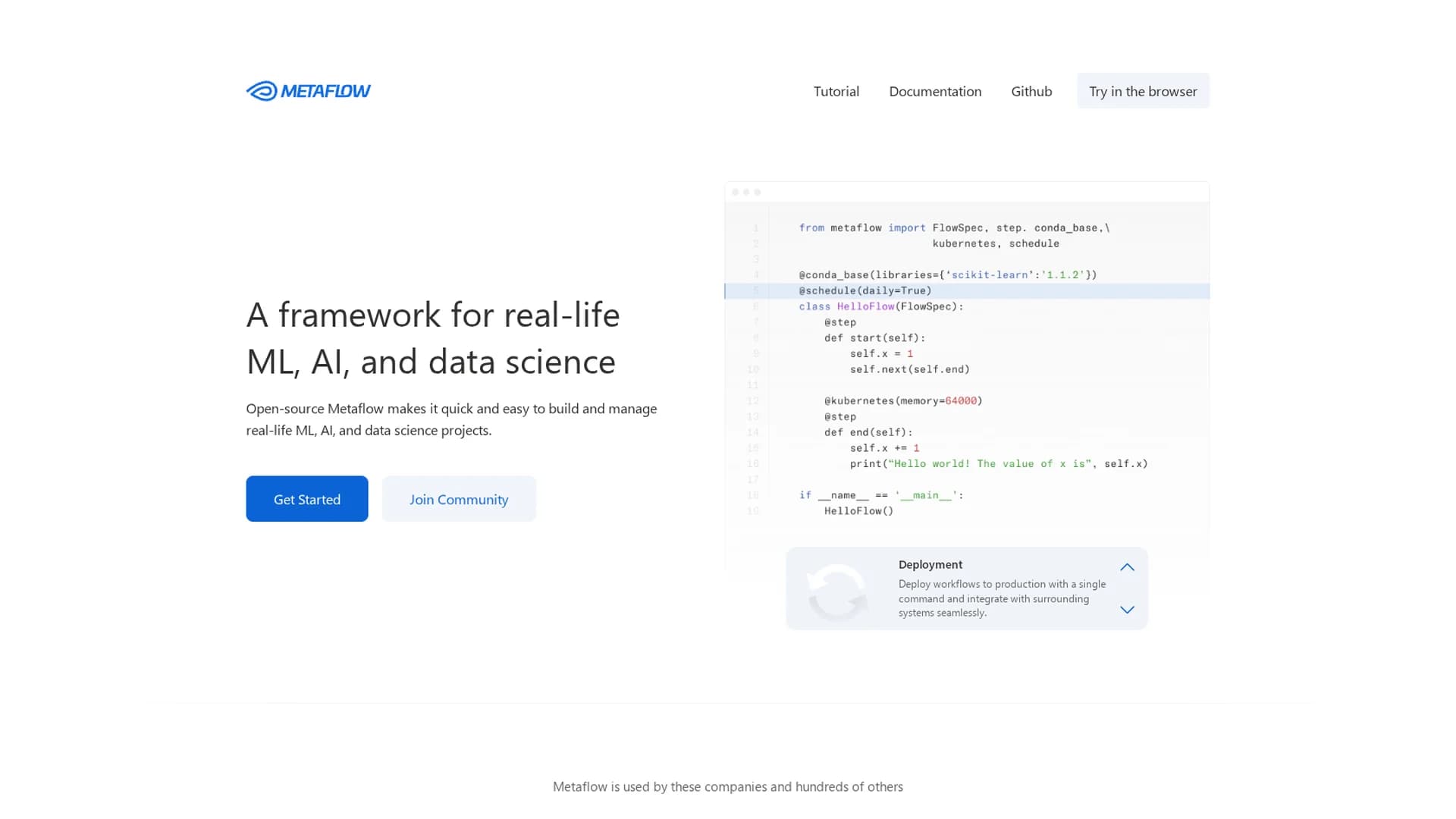The image size is (1456, 819).
Task: Click the if __name__ == '__main__' line
Action: (x=881, y=495)
